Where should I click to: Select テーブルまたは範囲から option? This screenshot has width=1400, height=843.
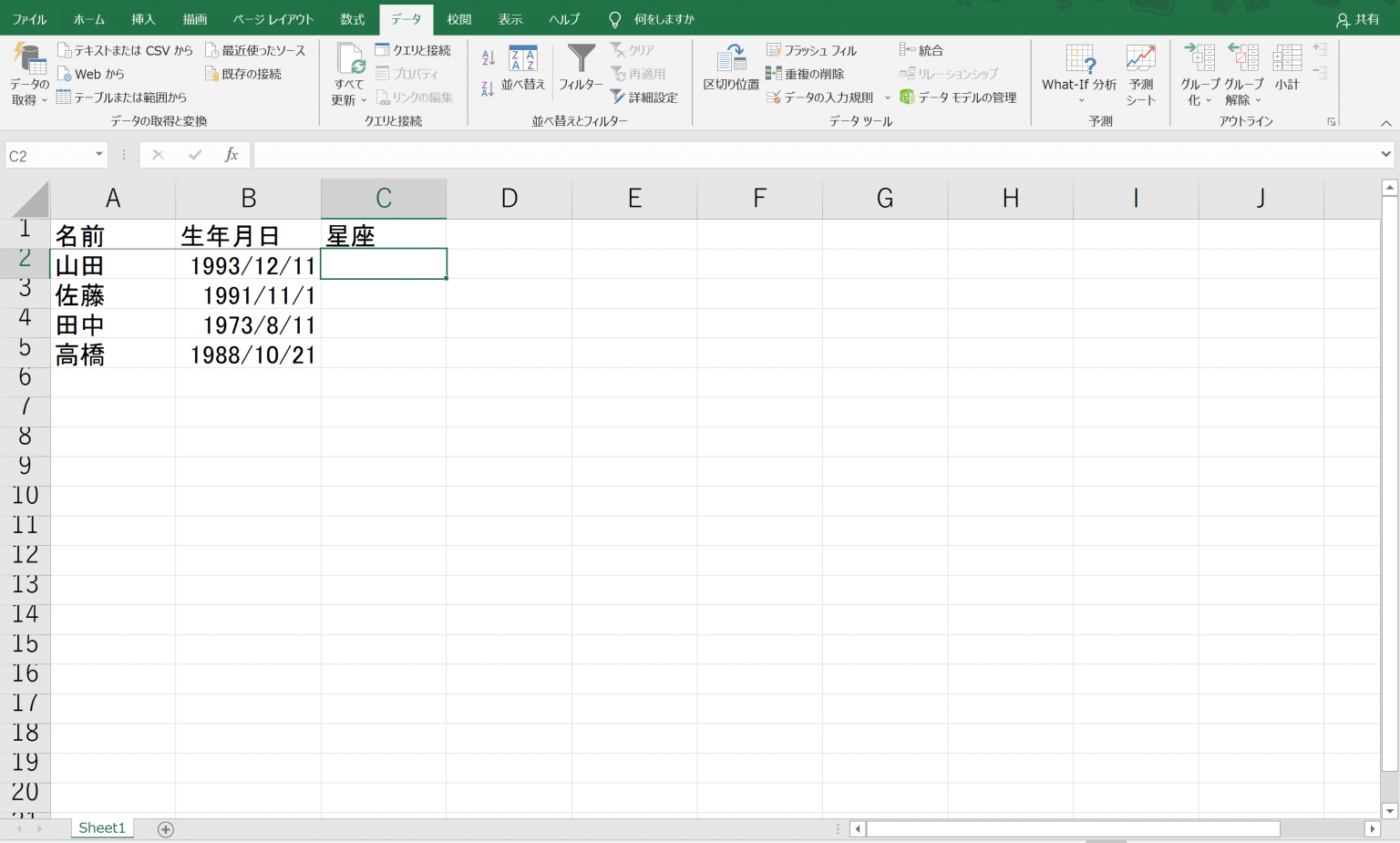tap(121, 98)
